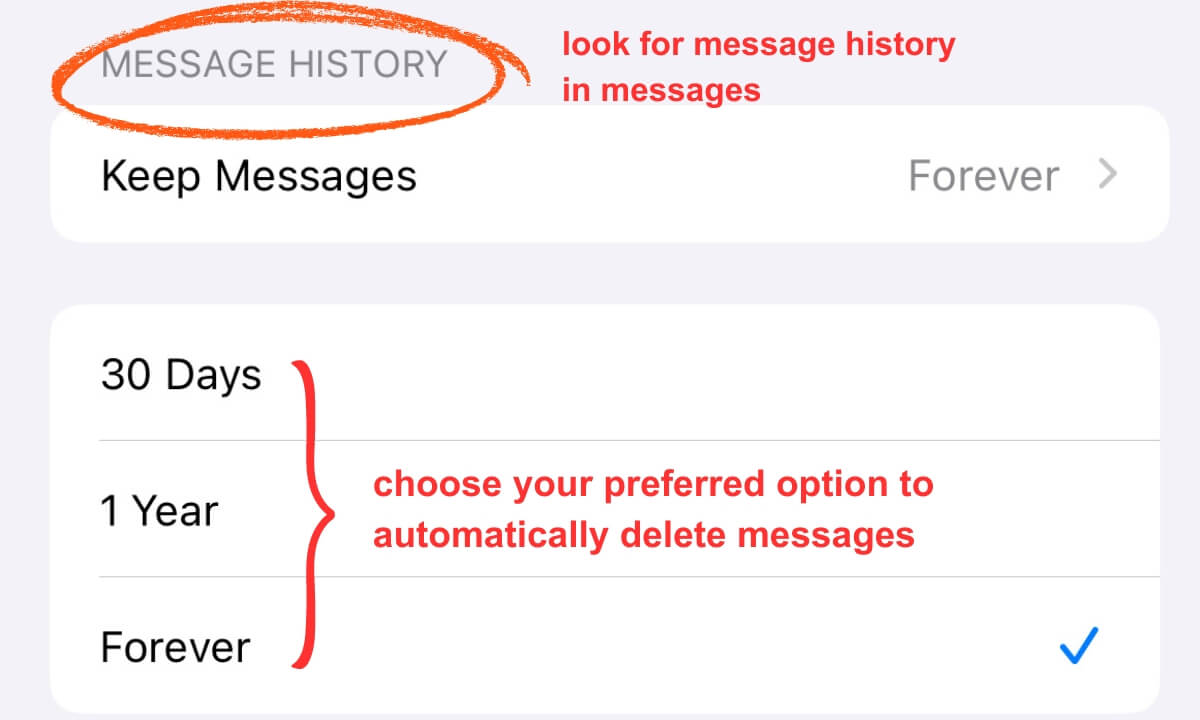
Task: Click the 'in messages' red annotation line
Action: click(661, 91)
